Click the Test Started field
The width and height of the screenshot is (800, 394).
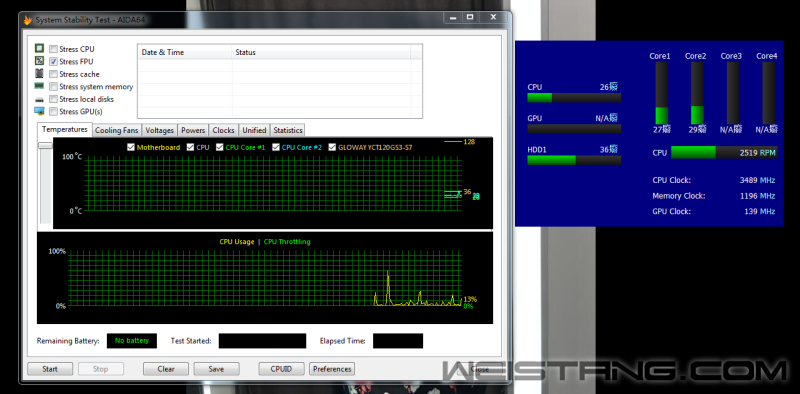point(262,341)
